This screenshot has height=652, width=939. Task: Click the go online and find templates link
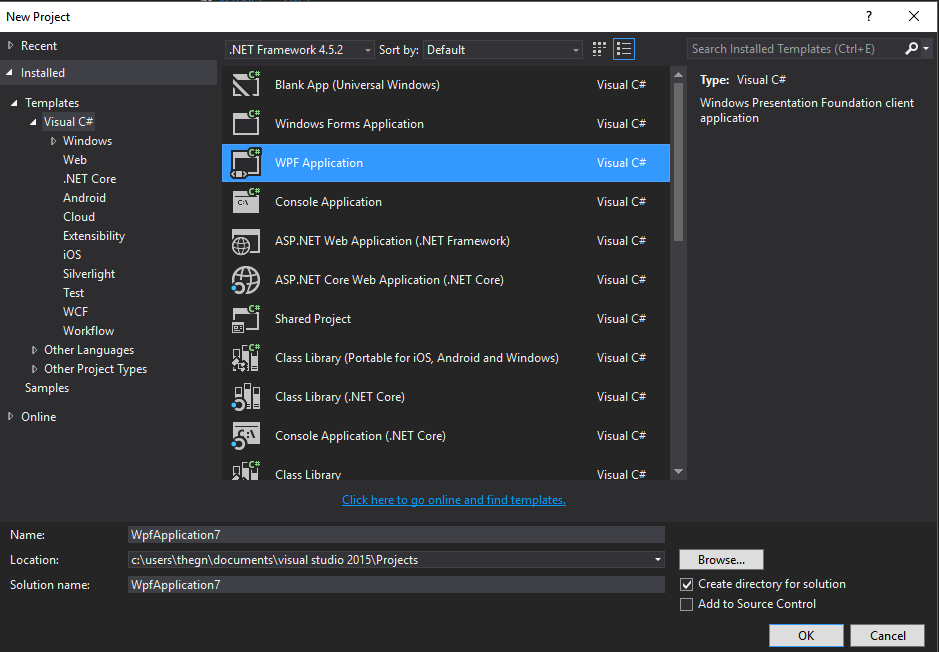point(453,500)
